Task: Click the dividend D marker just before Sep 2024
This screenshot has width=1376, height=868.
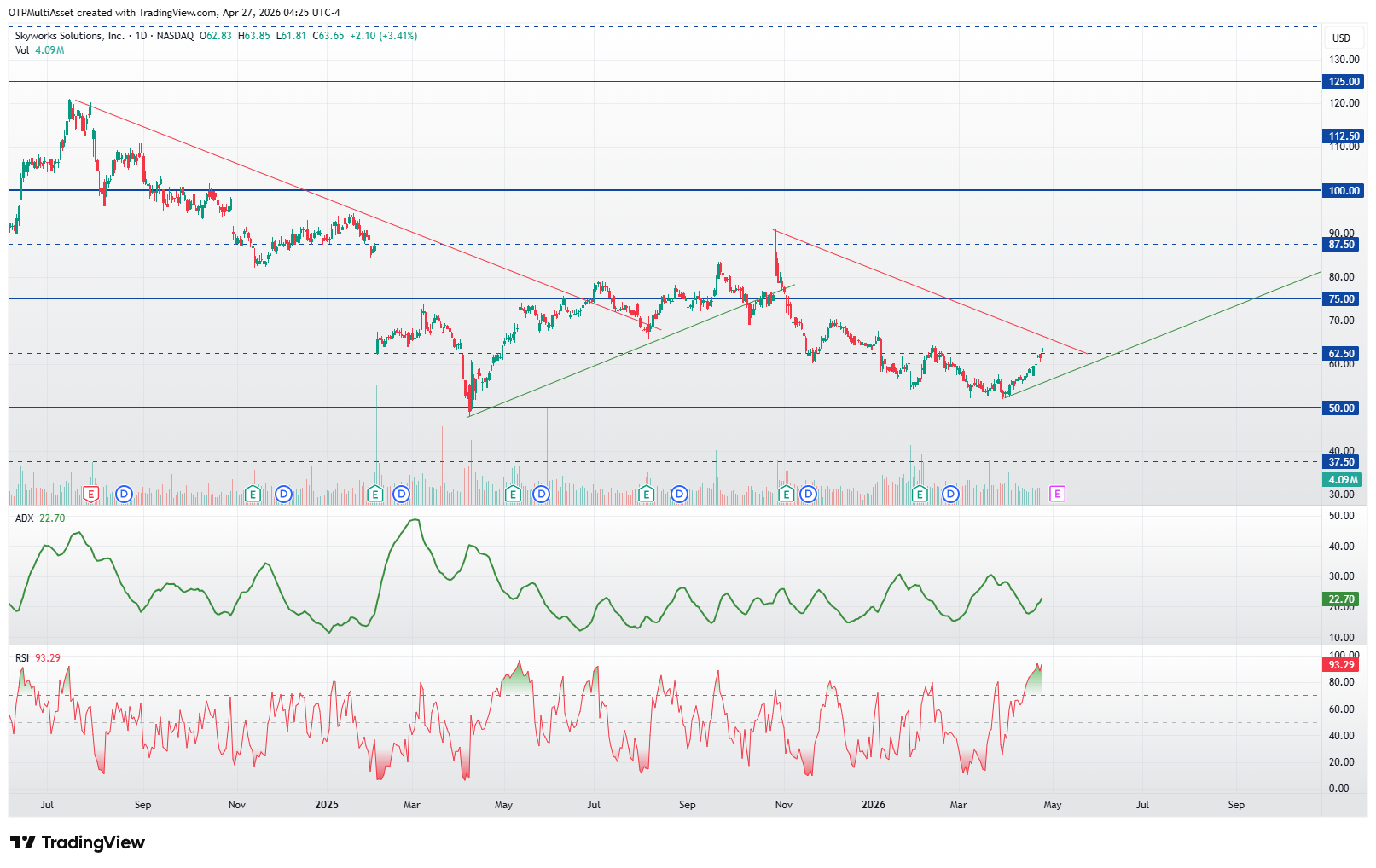Action: (124, 494)
